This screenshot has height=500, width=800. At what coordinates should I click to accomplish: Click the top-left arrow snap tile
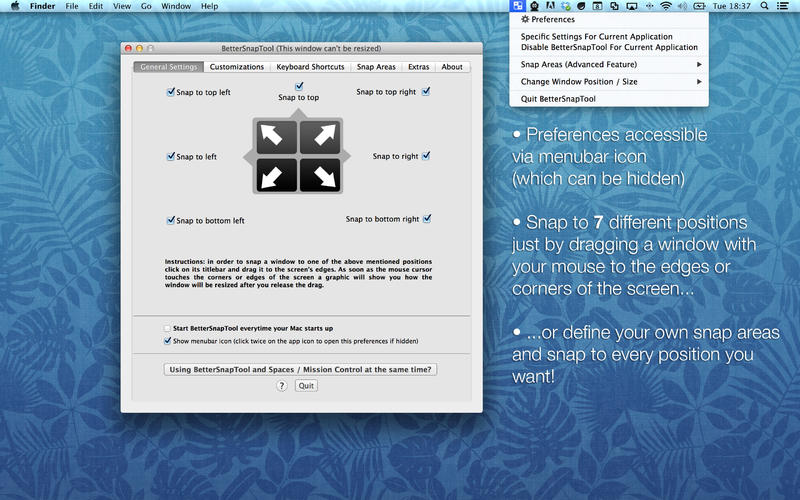(274, 137)
